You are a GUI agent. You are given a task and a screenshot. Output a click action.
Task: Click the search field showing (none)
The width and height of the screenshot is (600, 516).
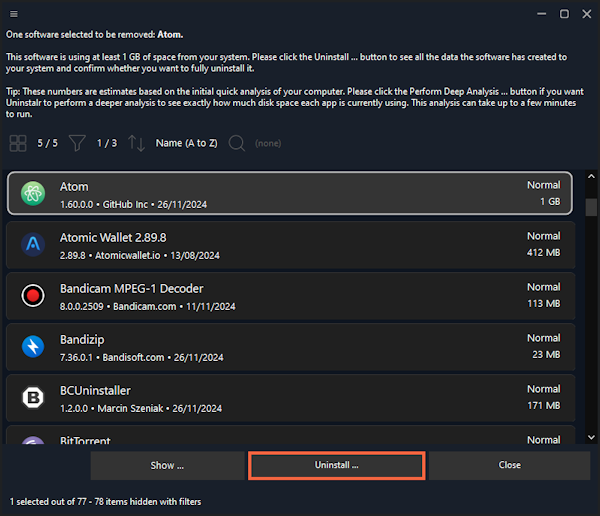[268, 143]
